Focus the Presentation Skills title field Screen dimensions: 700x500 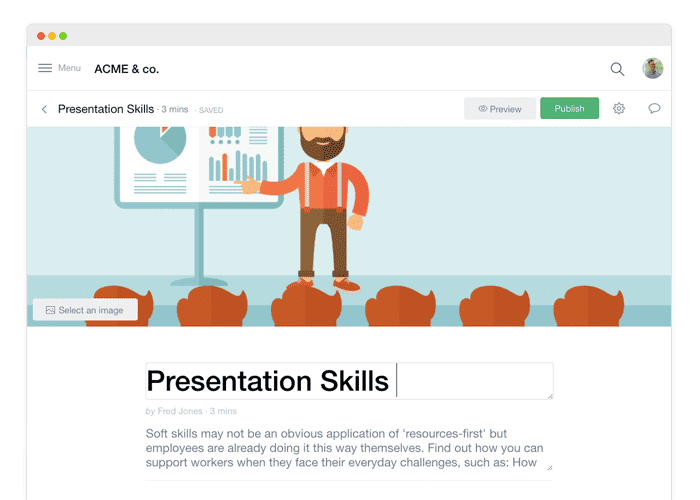[x=349, y=381]
